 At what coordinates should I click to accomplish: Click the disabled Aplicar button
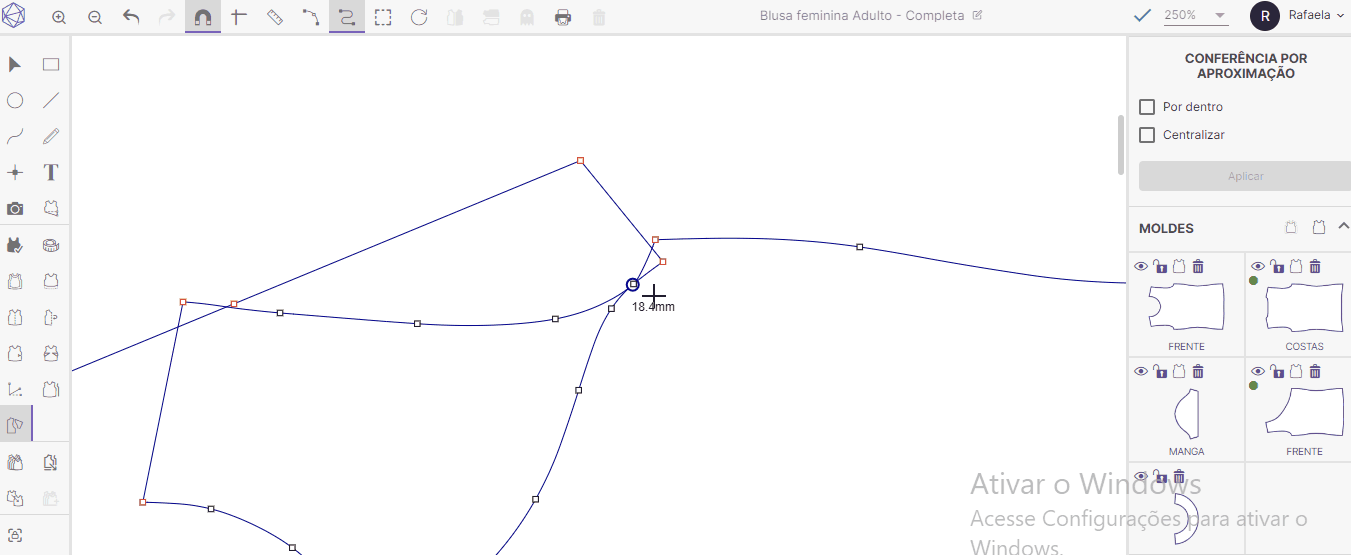pos(1245,176)
